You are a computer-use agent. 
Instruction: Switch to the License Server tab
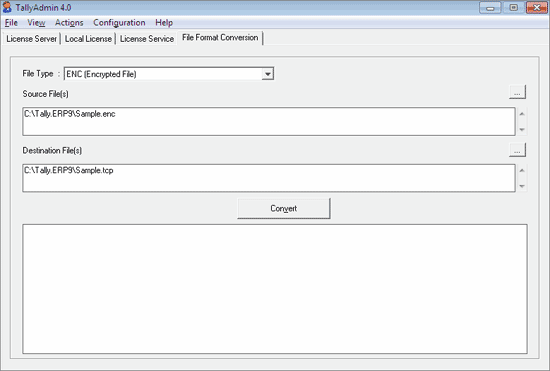click(x=31, y=39)
